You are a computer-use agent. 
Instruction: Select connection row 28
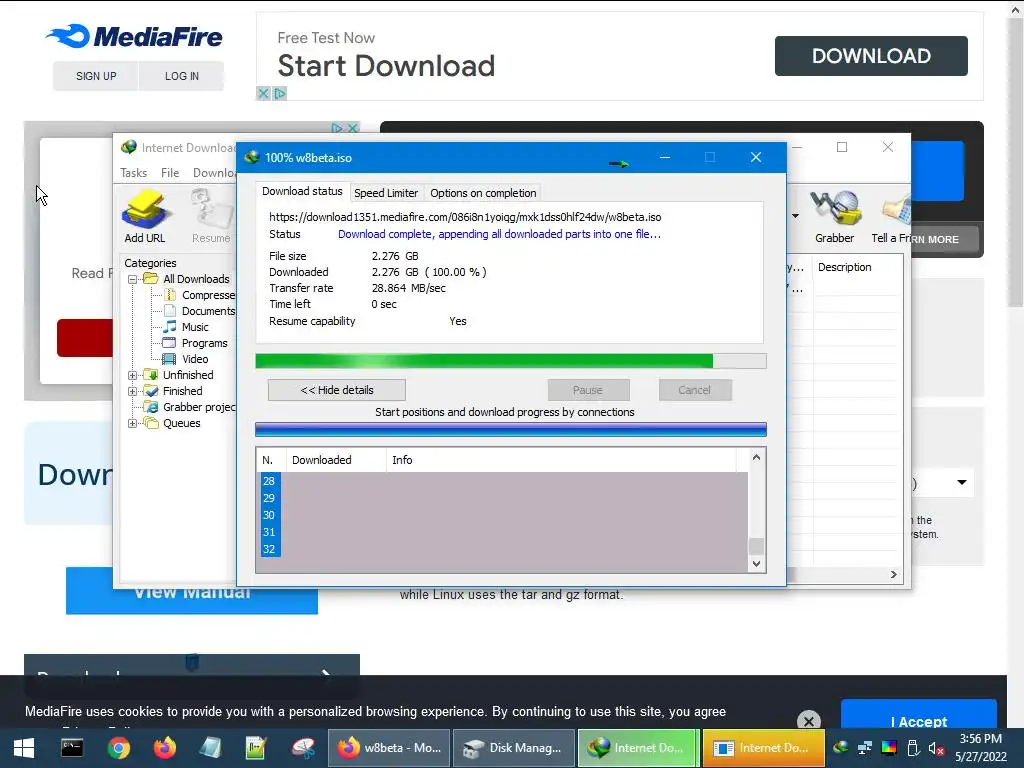click(502, 481)
